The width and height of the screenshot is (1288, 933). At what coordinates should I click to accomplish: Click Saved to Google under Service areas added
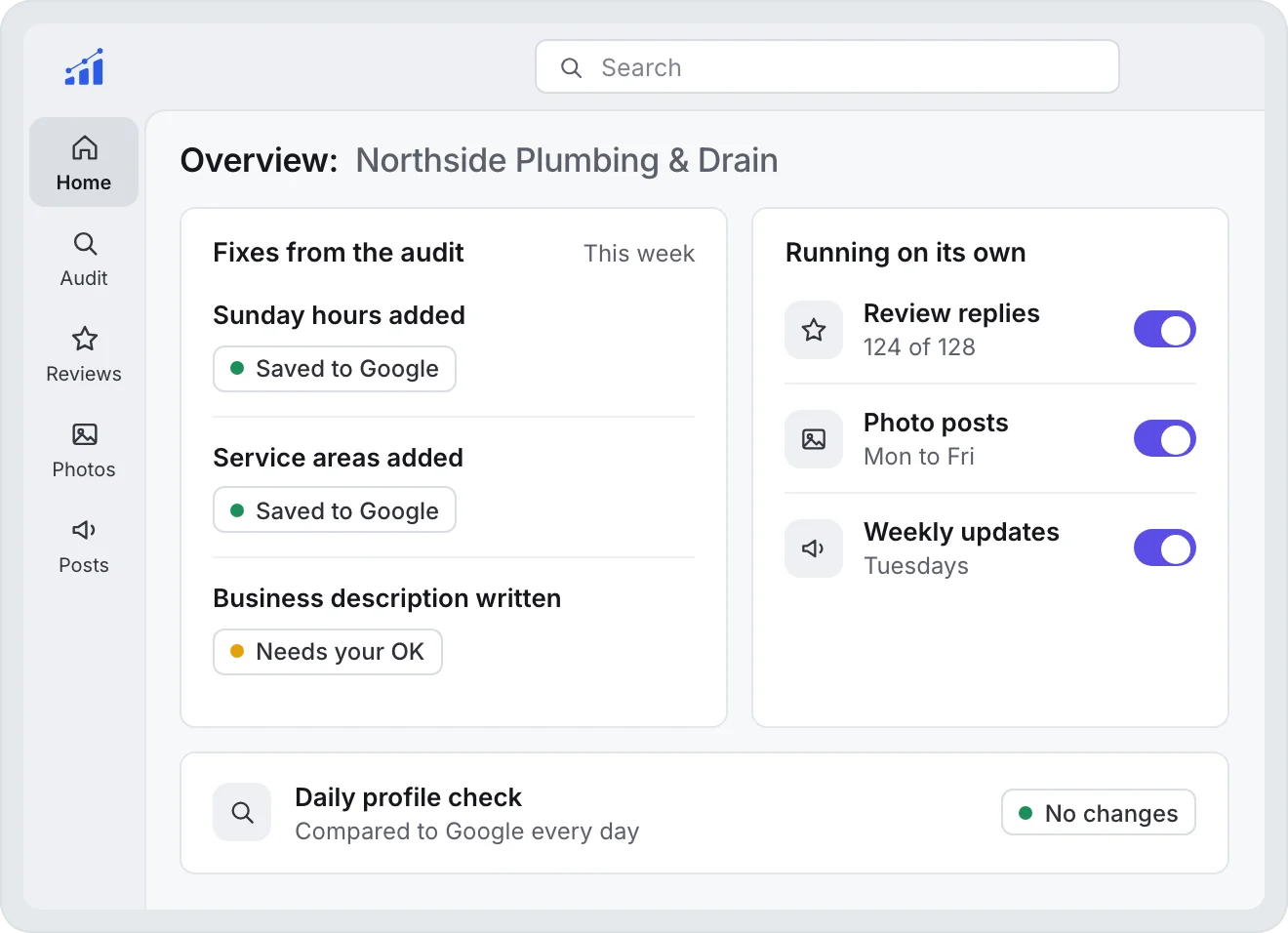[x=335, y=509]
